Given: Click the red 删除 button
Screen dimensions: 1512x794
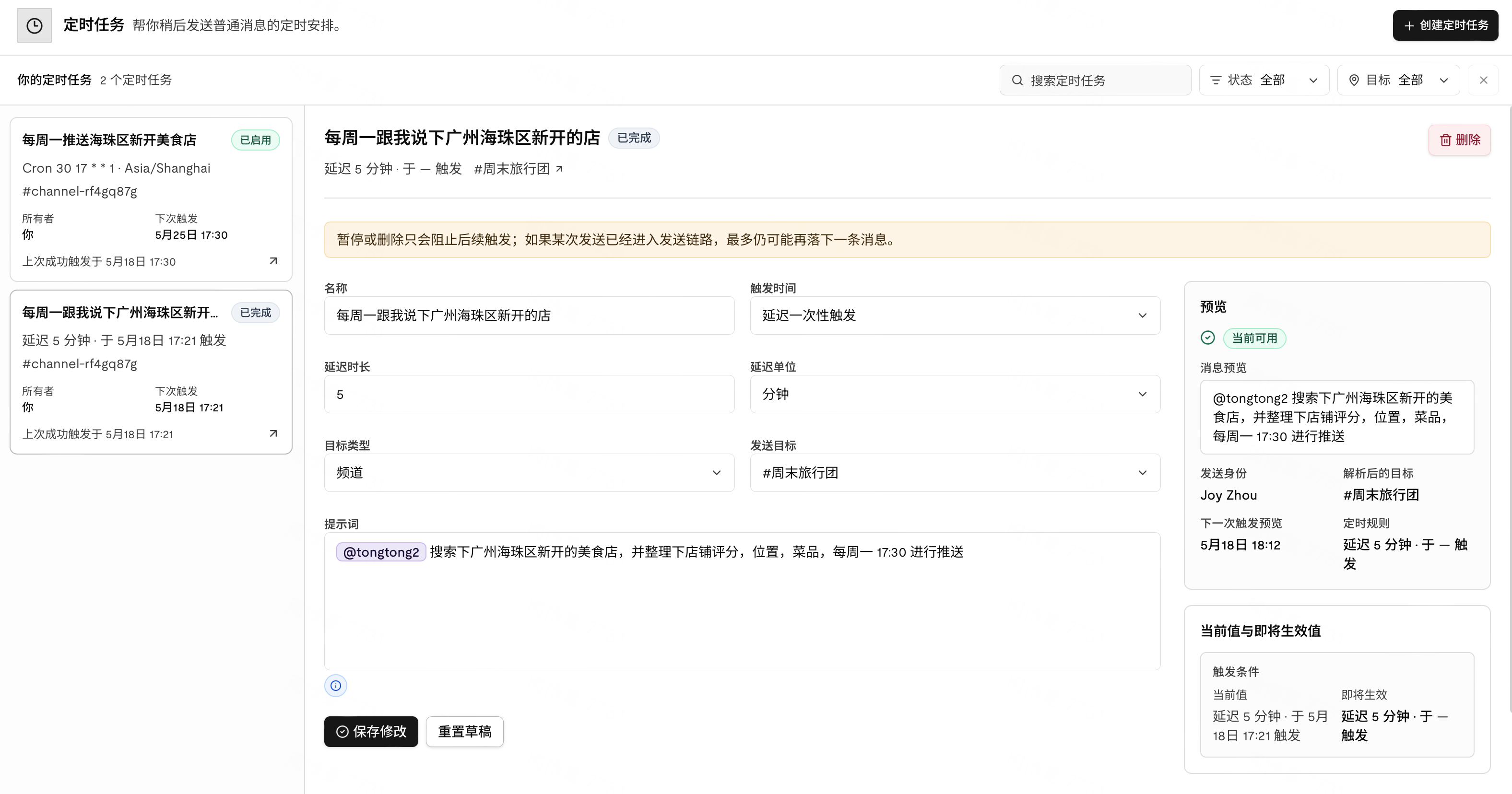Looking at the screenshot, I should 1459,140.
